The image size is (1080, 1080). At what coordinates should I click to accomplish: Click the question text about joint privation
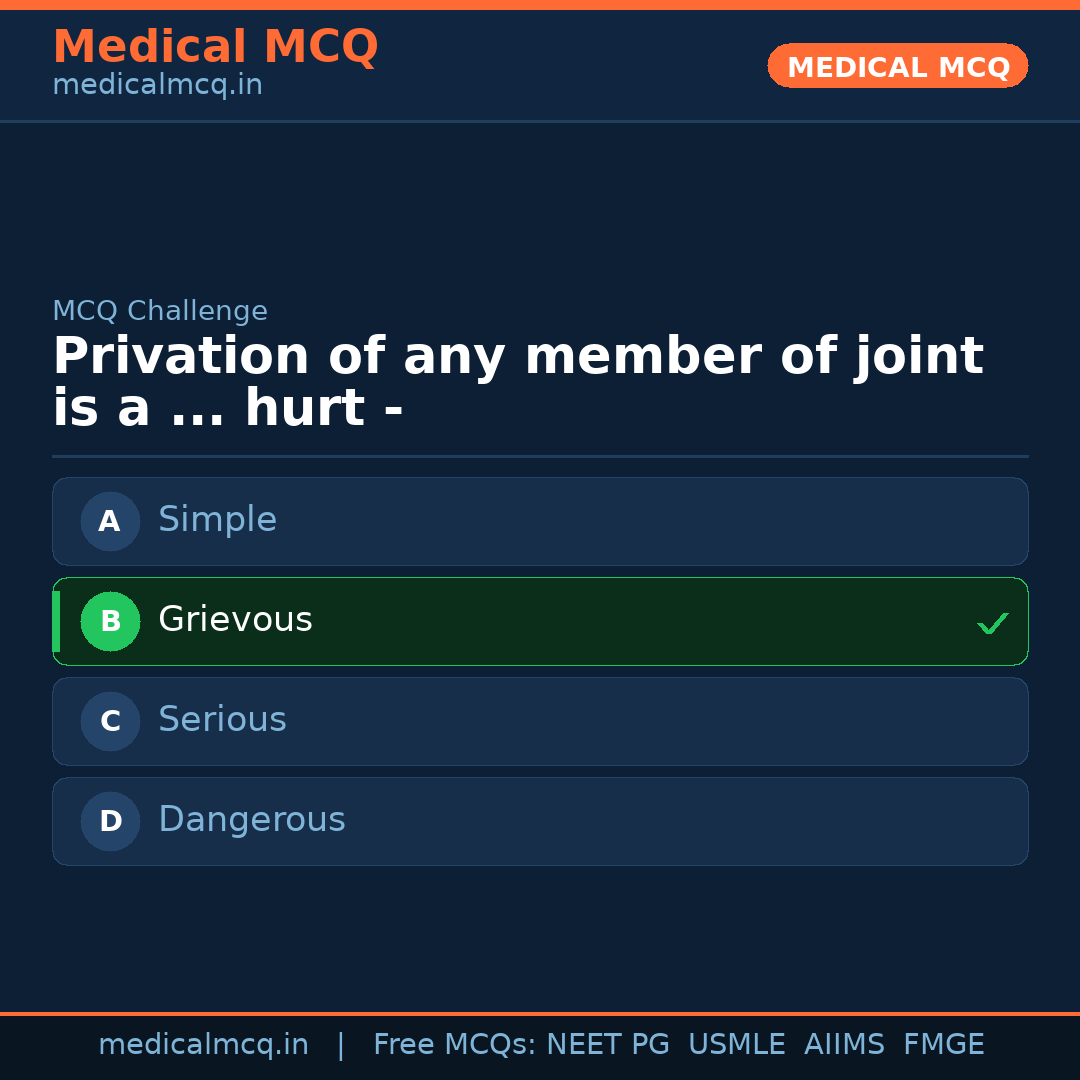coord(519,379)
